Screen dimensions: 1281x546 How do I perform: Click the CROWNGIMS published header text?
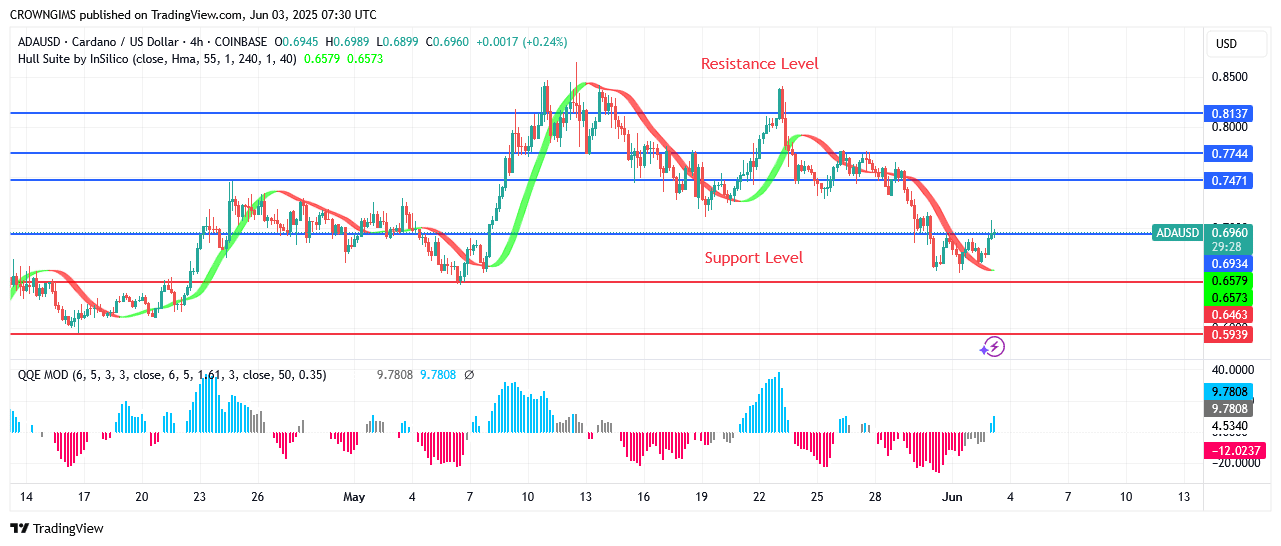click(193, 15)
